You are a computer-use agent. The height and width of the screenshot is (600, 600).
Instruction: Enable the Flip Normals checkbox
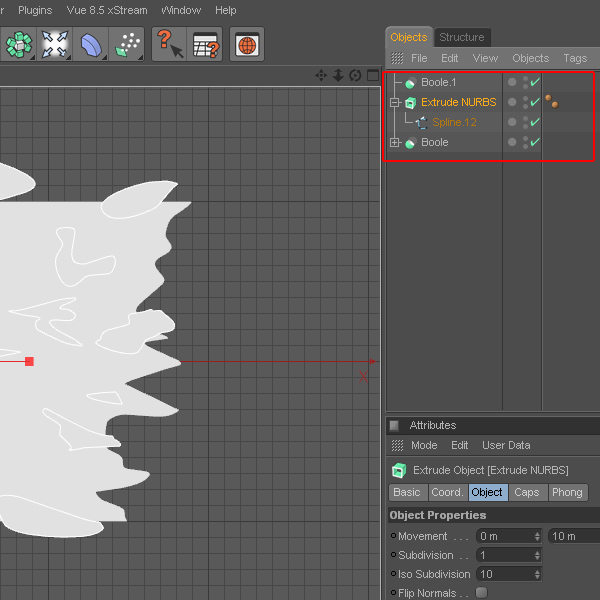pos(481,592)
